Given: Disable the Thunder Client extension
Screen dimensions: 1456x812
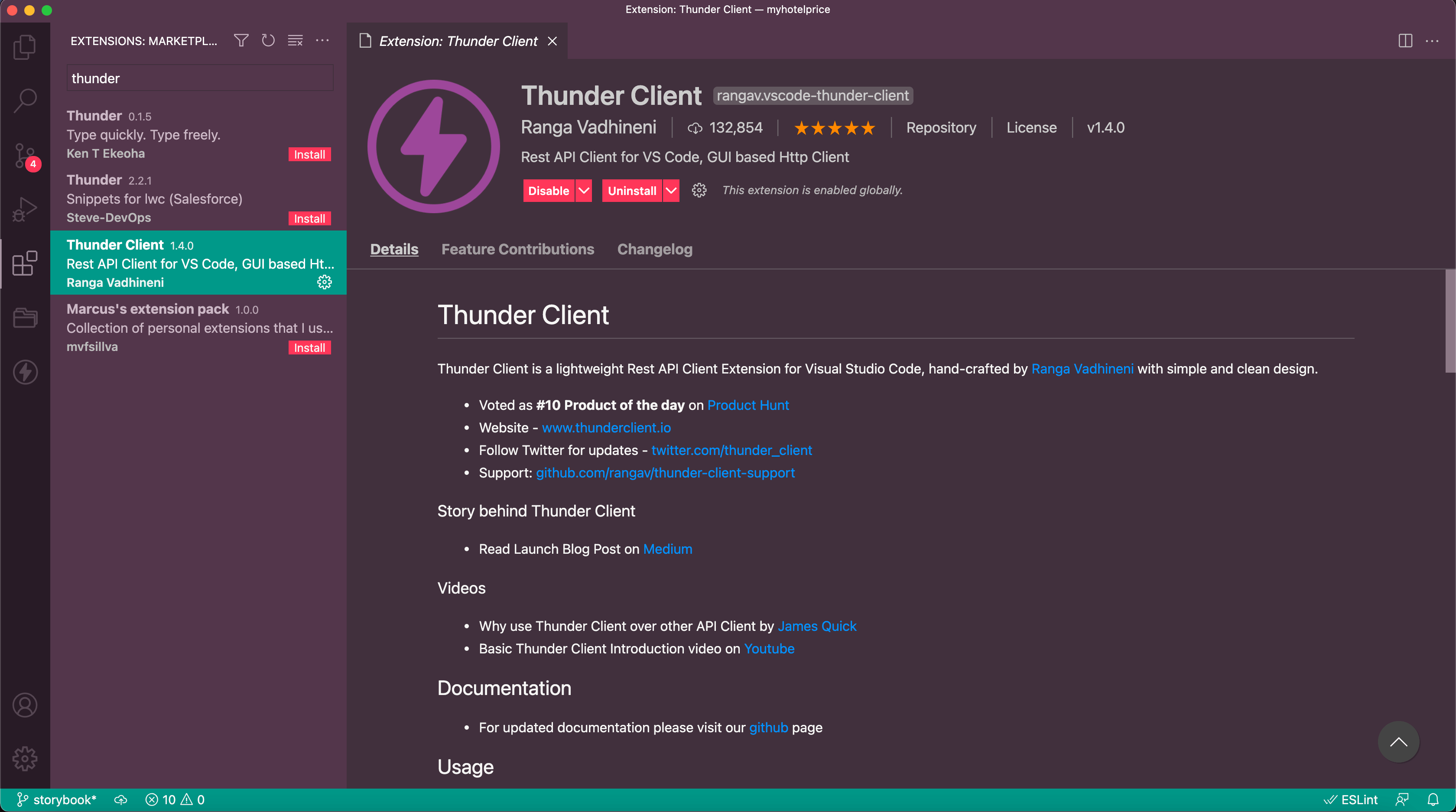Looking at the screenshot, I should point(548,191).
